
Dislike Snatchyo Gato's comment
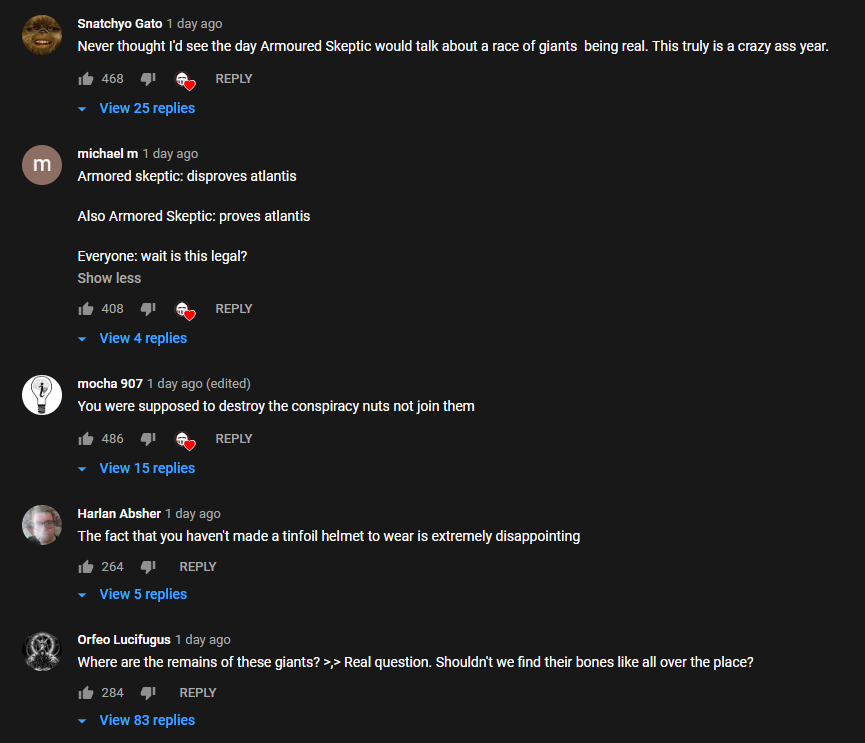[148, 79]
